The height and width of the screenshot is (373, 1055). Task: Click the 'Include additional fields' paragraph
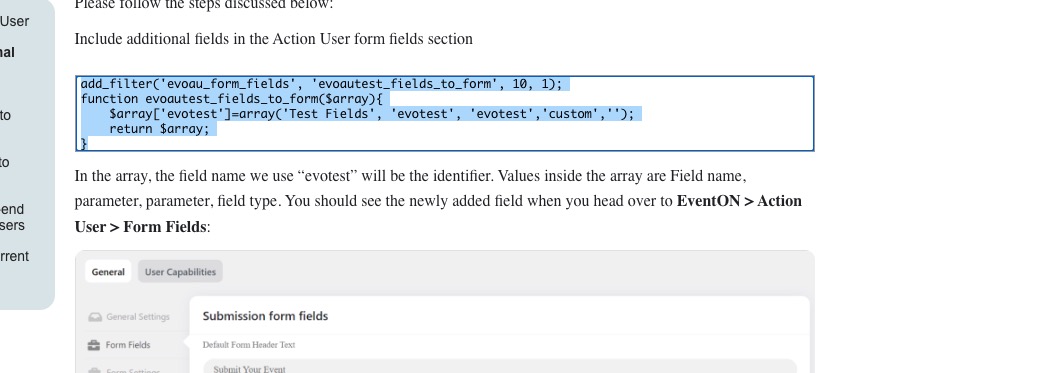coord(274,39)
